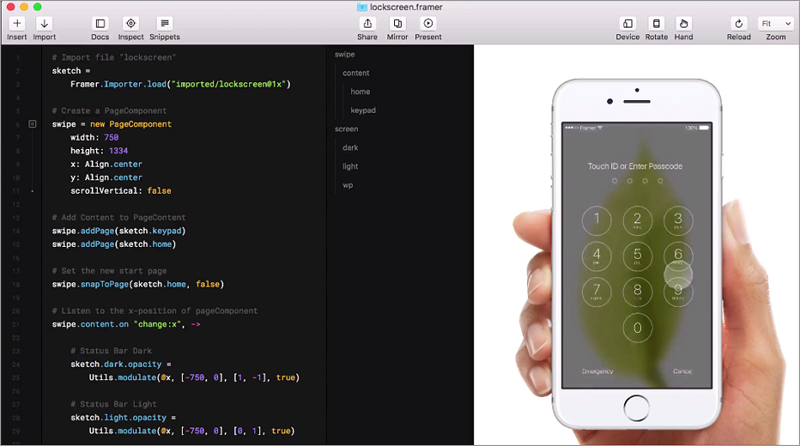This screenshot has width=800, height=446.
Task: Click the 'sketch.light.opacity =' code line
Action: click(123, 417)
